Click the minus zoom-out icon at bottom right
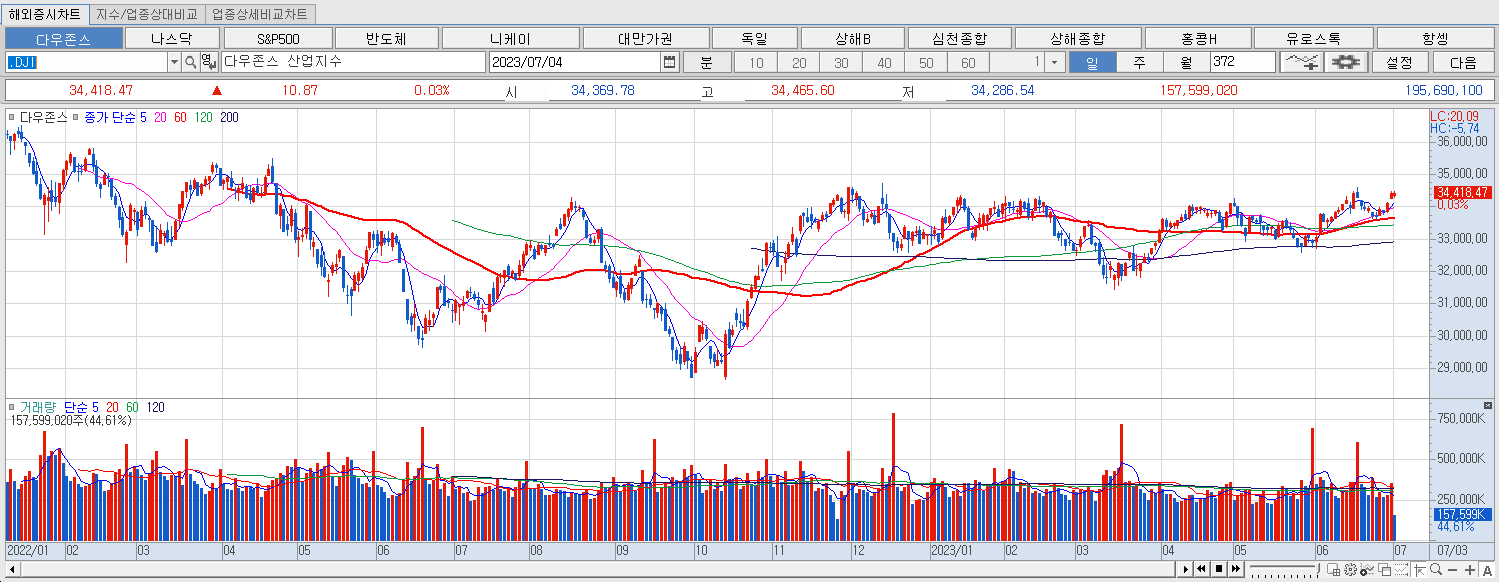Viewport: 1499px width, 582px height. (x=1452, y=570)
